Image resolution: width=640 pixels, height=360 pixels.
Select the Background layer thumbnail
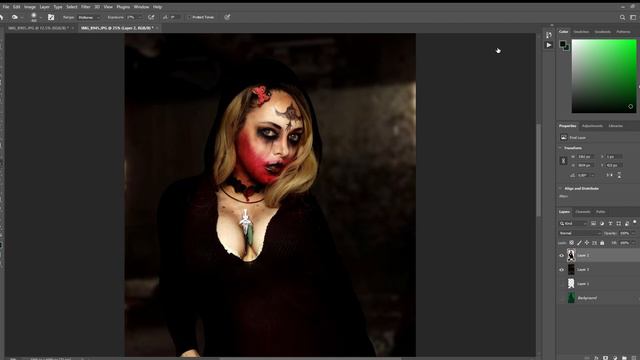click(571, 298)
